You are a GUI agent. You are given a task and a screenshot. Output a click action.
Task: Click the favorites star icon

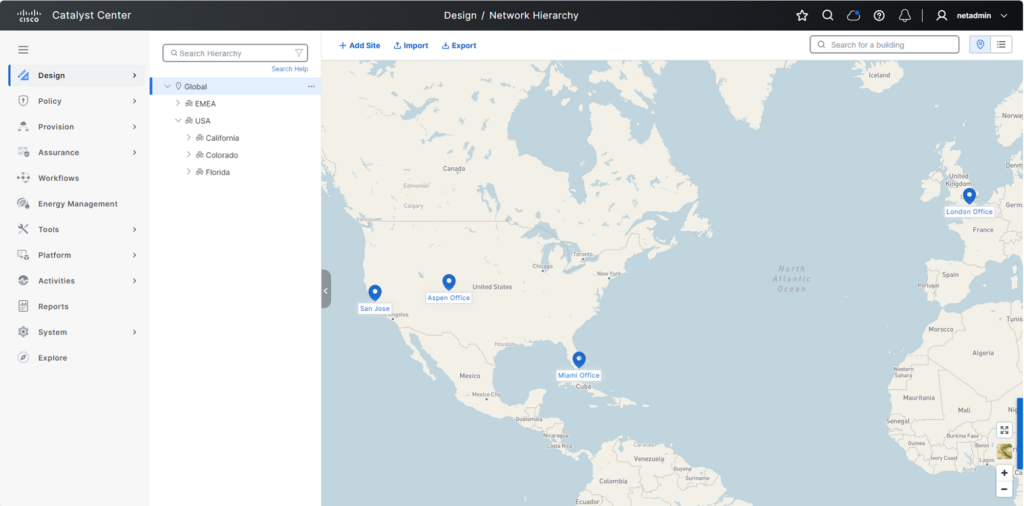point(802,16)
